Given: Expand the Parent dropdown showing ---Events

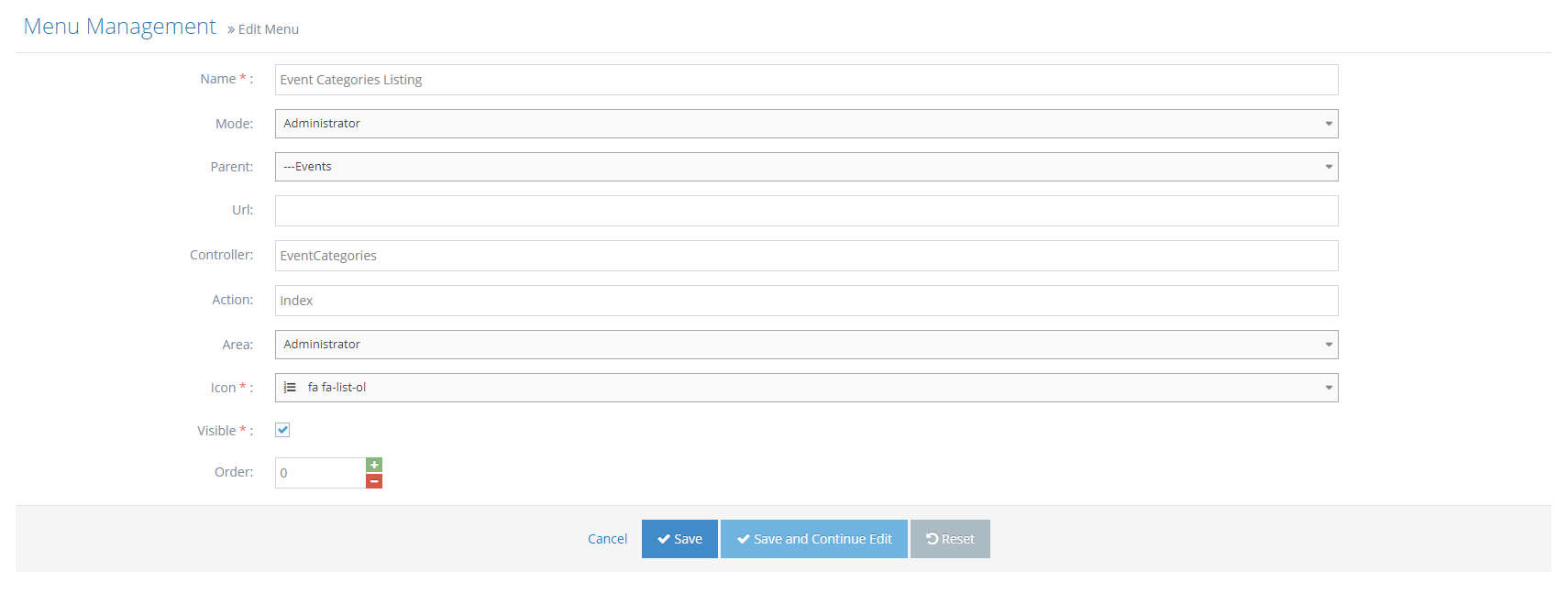Looking at the screenshot, I should pos(1328,166).
